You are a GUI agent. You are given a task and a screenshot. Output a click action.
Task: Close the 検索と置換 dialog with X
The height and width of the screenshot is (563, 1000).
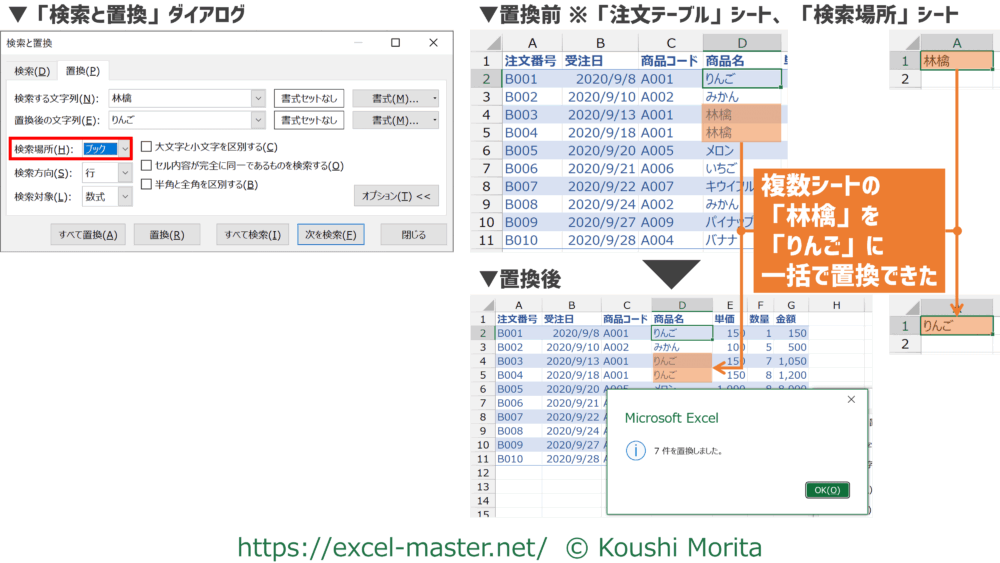pyautogui.click(x=433, y=43)
